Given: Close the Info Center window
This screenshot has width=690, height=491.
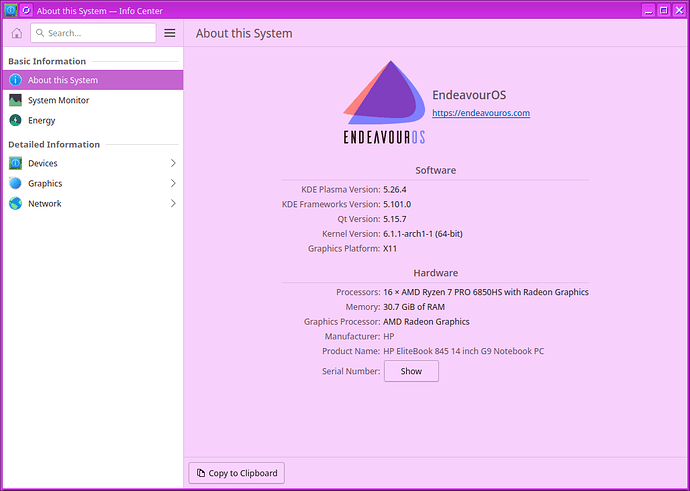Looking at the screenshot, I should [x=679, y=11].
